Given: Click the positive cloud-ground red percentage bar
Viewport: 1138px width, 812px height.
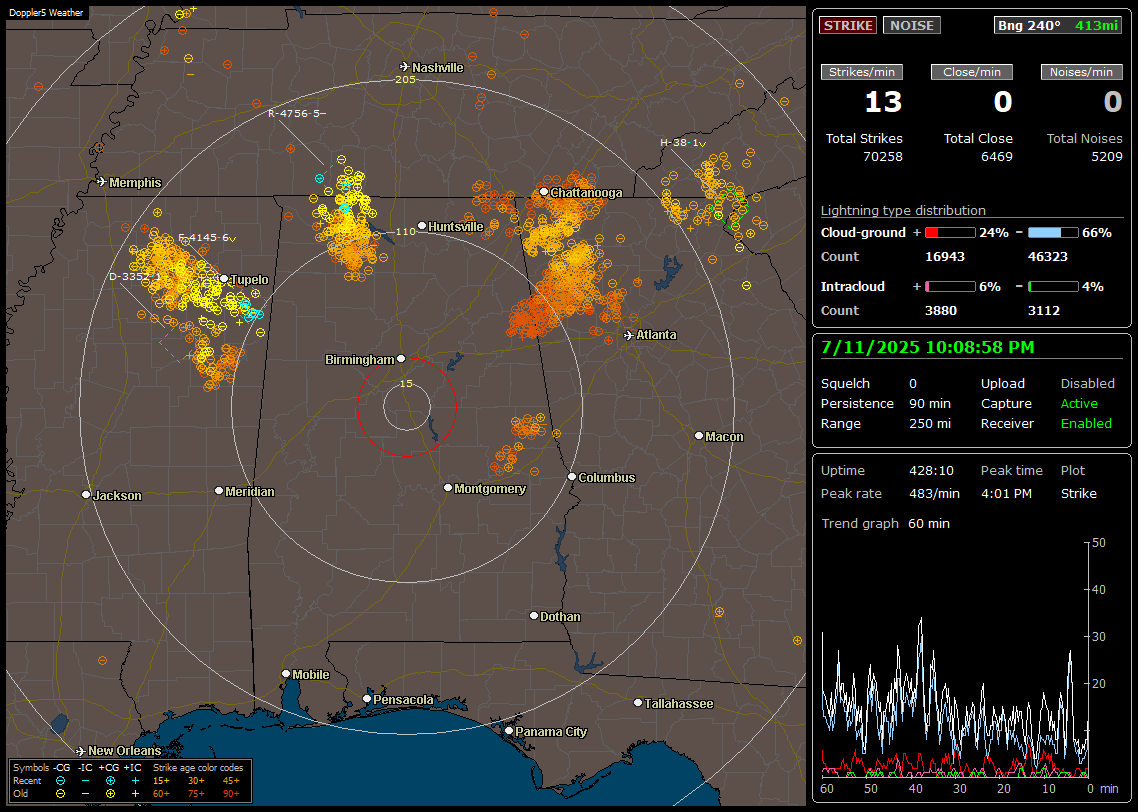Looking at the screenshot, I should [x=950, y=232].
